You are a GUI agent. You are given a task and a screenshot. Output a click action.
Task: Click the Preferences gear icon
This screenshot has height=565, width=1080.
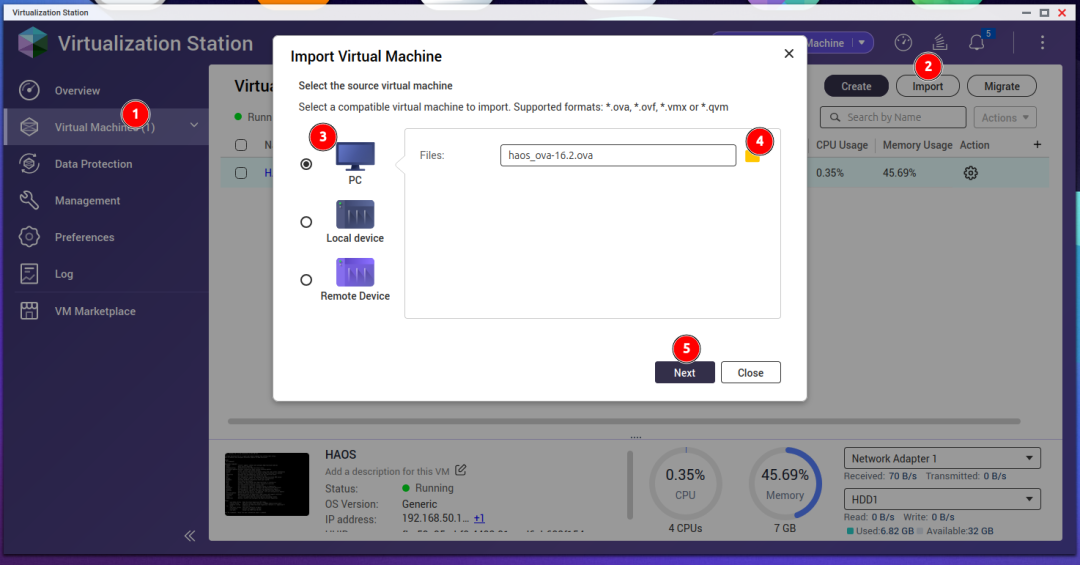click(x=29, y=237)
